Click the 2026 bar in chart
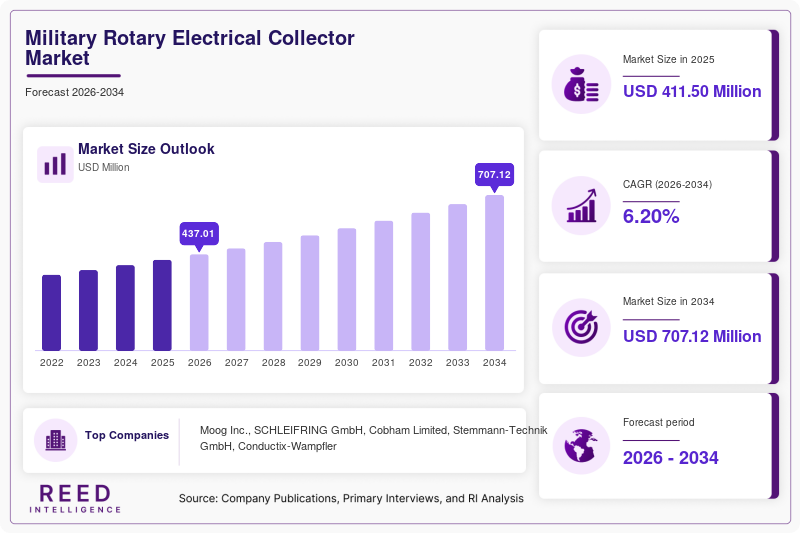Screen dimensions: 800x533 pyautogui.click(x=199, y=302)
